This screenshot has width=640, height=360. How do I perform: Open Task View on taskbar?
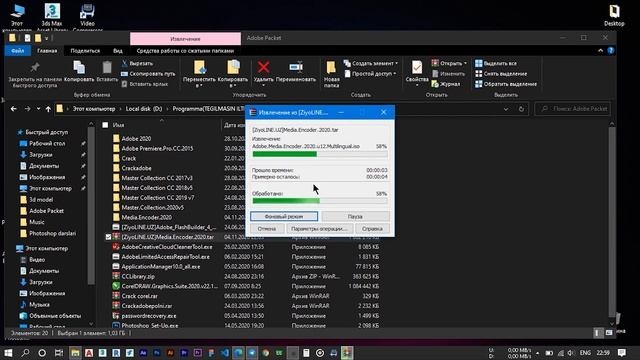(59, 353)
